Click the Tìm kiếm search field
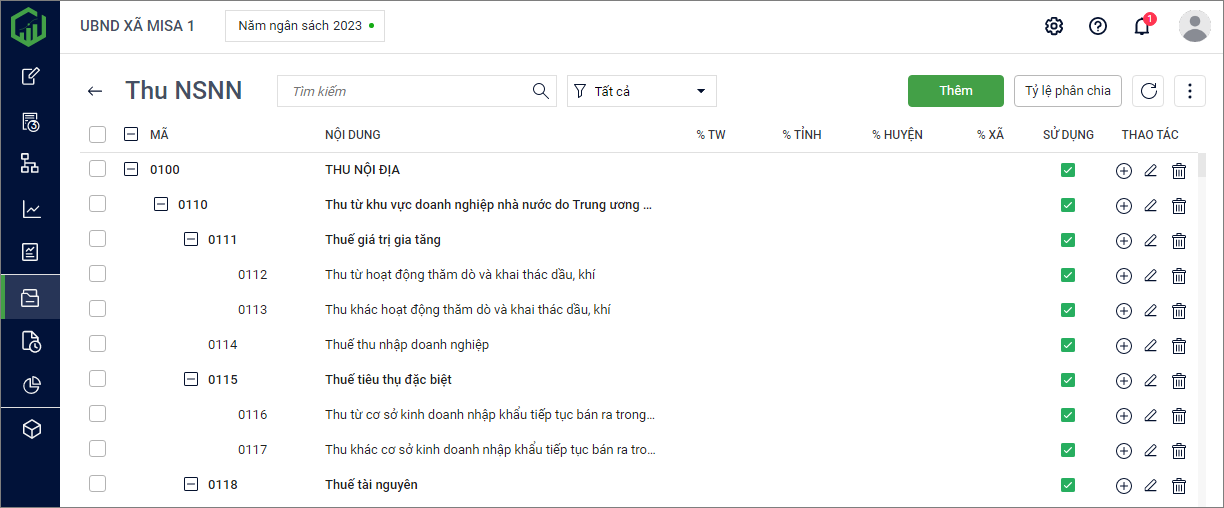Image resolution: width=1224 pixels, height=508 pixels. coord(410,91)
